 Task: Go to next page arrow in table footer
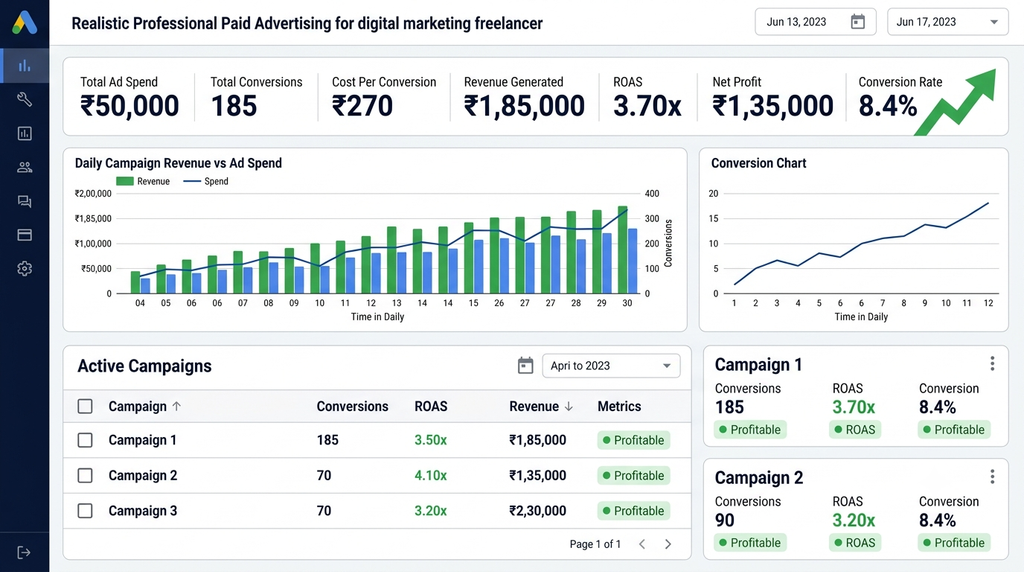click(667, 544)
